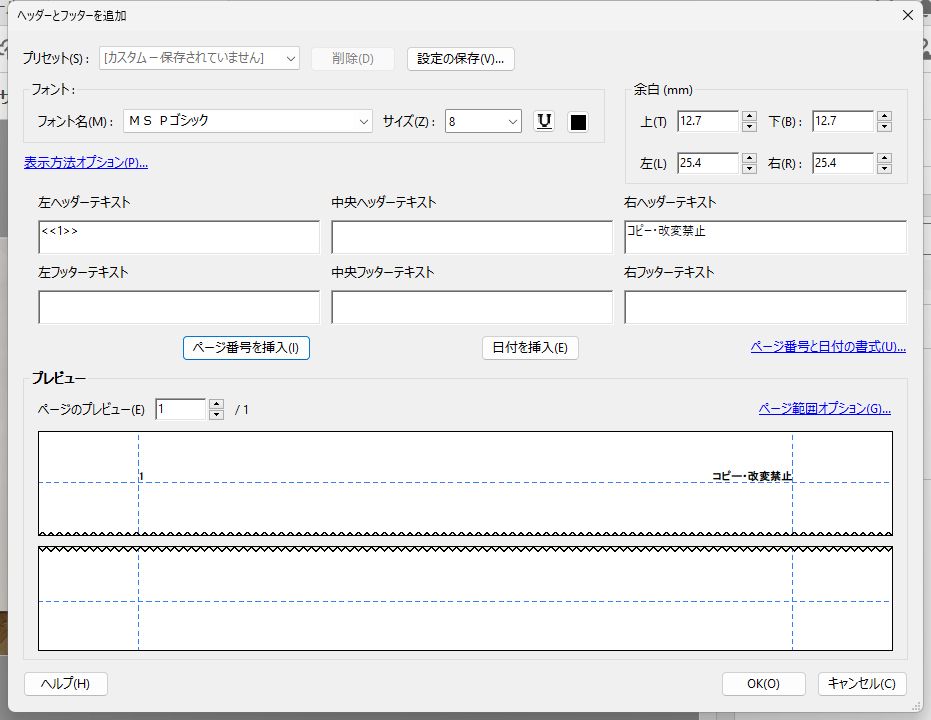The image size is (931, 720).
Task: Confirm the dialog with OK
Action: 763,684
